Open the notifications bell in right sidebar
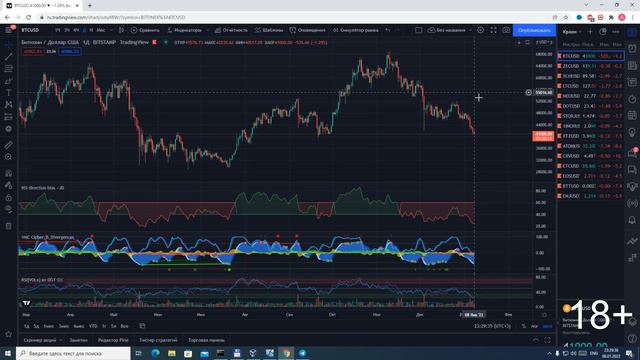Screen dimensions: 640x360 [632, 220]
